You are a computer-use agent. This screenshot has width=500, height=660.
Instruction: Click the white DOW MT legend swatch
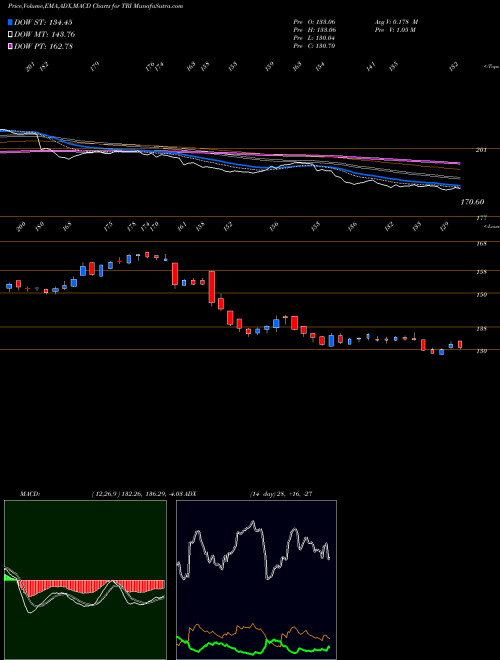pyautogui.click(x=10, y=34)
